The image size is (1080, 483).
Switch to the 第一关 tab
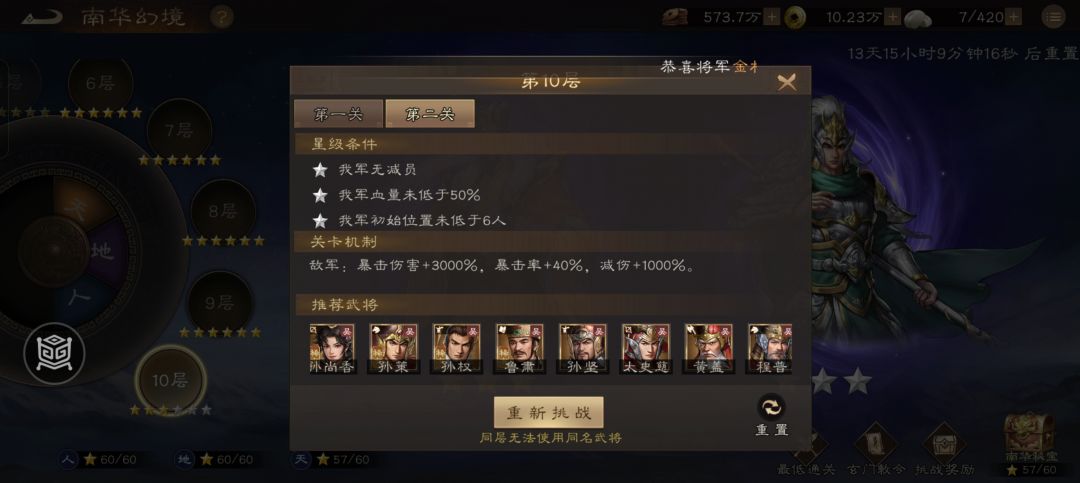pyautogui.click(x=338, y=114)
